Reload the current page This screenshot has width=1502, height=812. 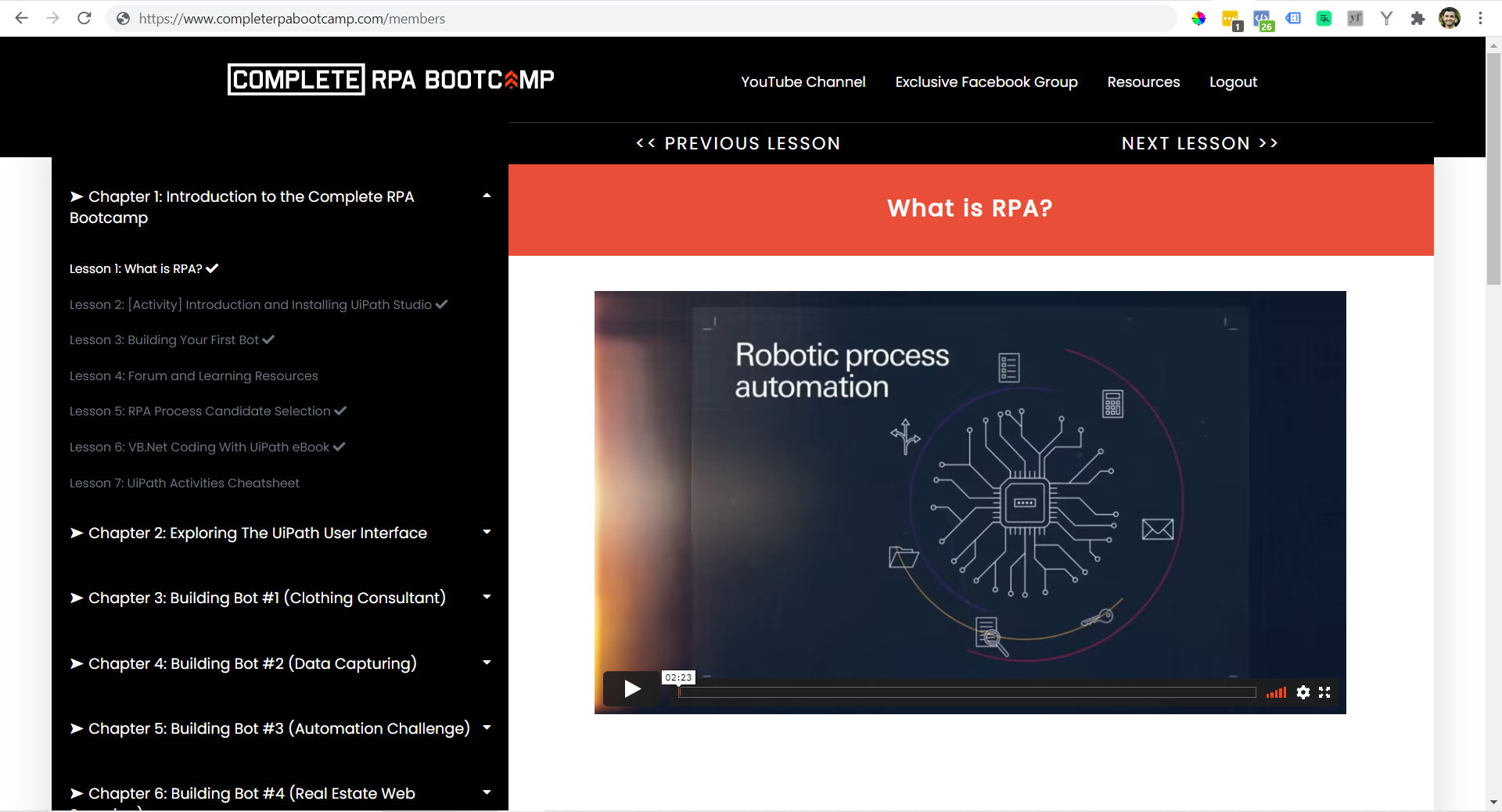pyautogui.click(x=84, y=18)
